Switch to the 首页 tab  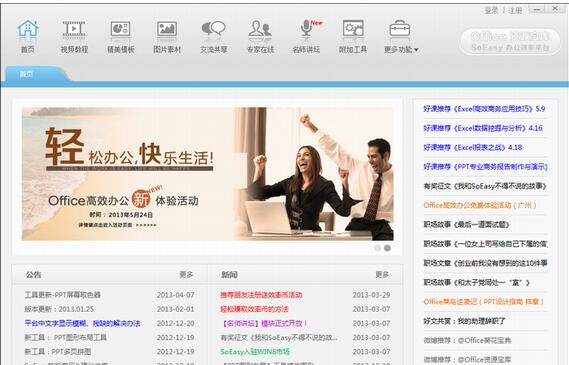pos(26,74)
